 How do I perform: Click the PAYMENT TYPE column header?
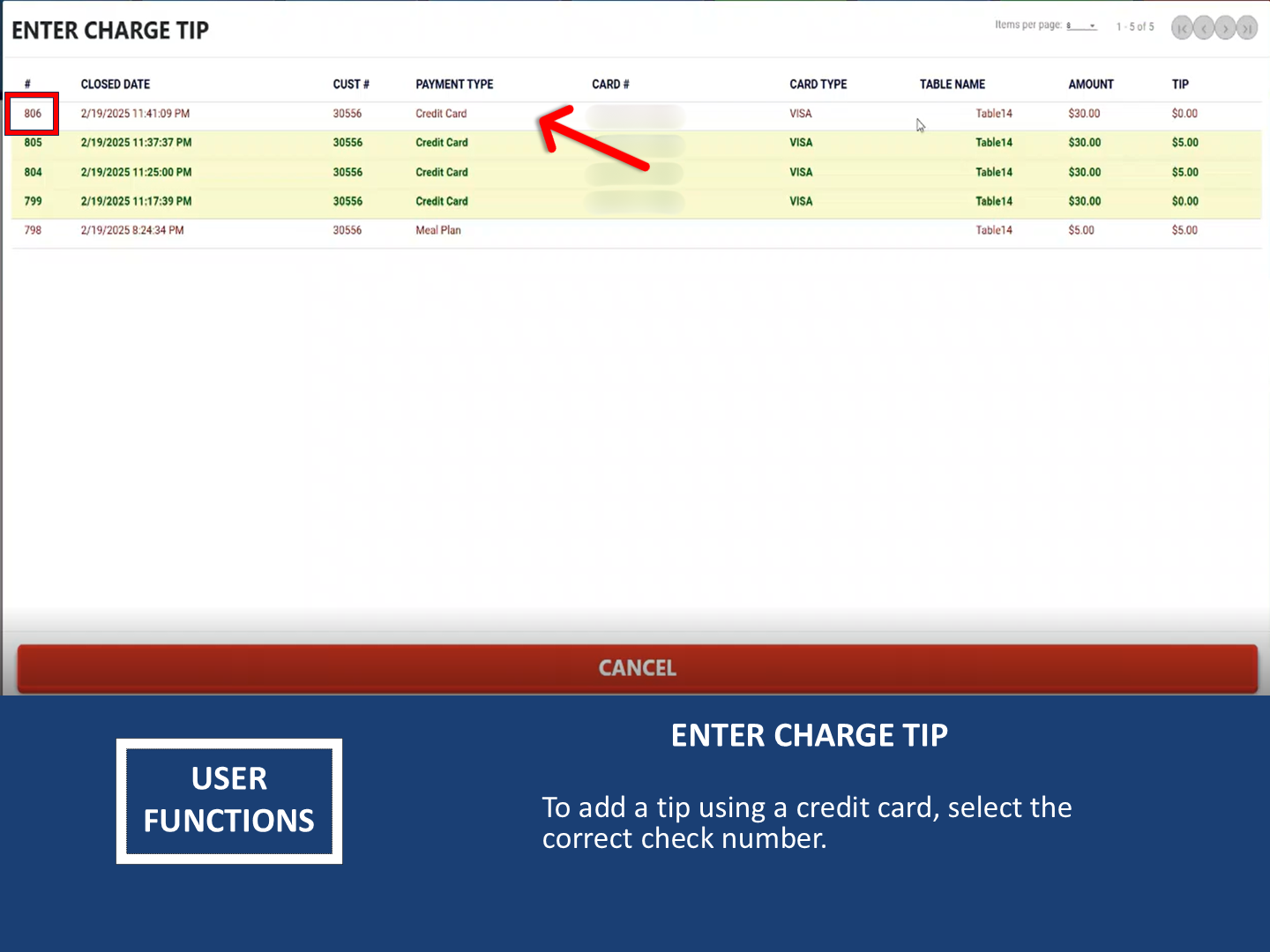coord(454,85)
